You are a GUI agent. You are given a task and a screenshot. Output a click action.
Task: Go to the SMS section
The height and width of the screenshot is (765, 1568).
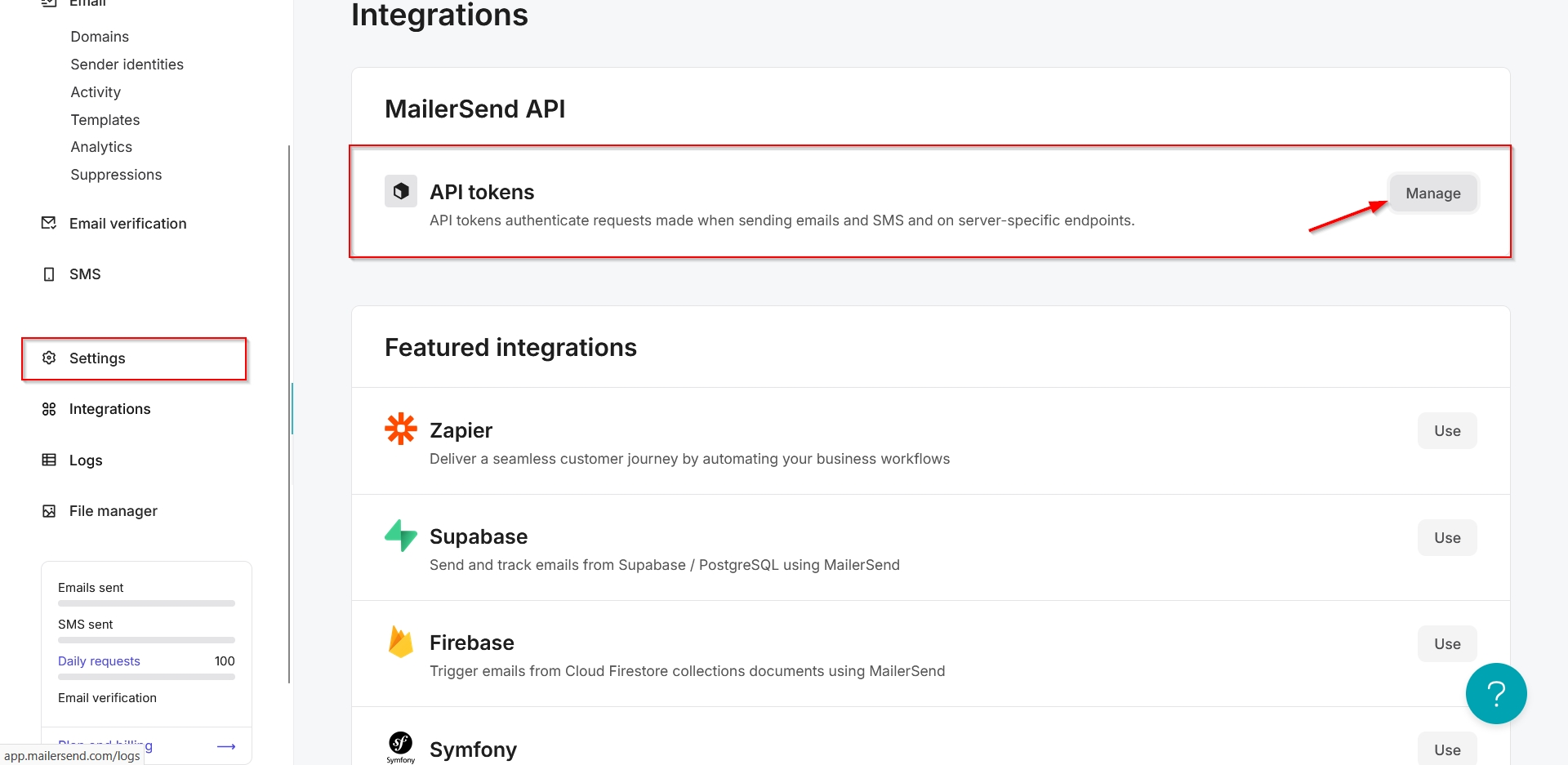[85, 274]
